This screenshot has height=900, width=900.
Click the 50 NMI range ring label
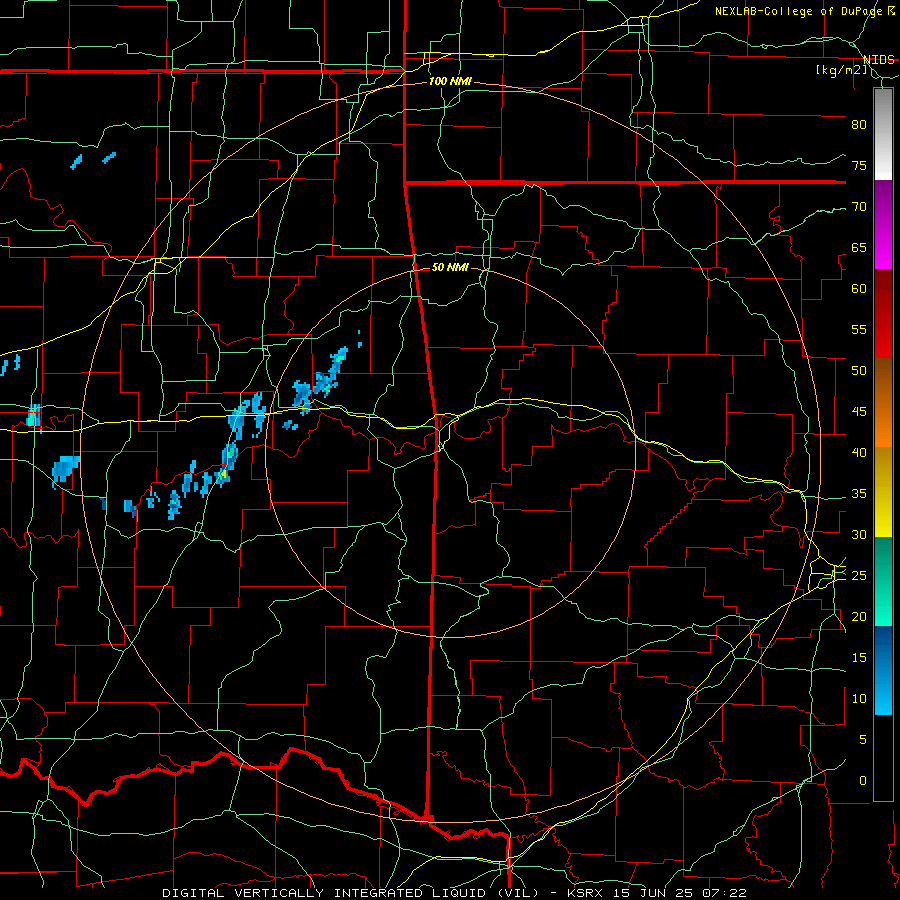(x=450, y=267)
